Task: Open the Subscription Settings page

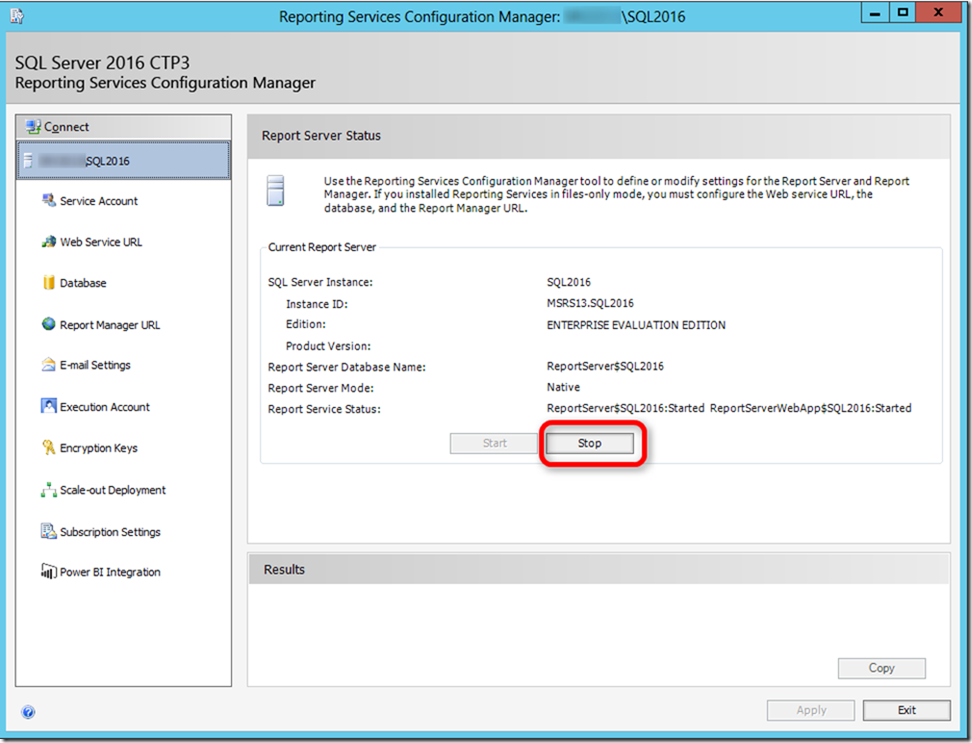Action: (x=110, y=532)
